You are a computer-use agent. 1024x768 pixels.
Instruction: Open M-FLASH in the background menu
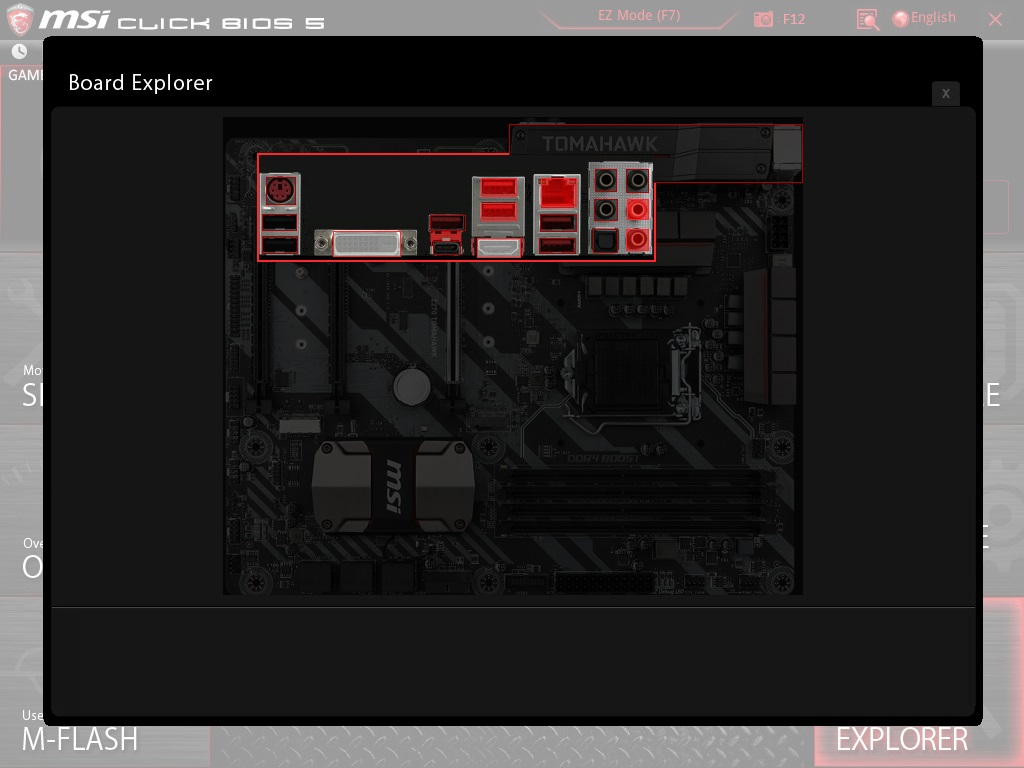click(80, 739)
